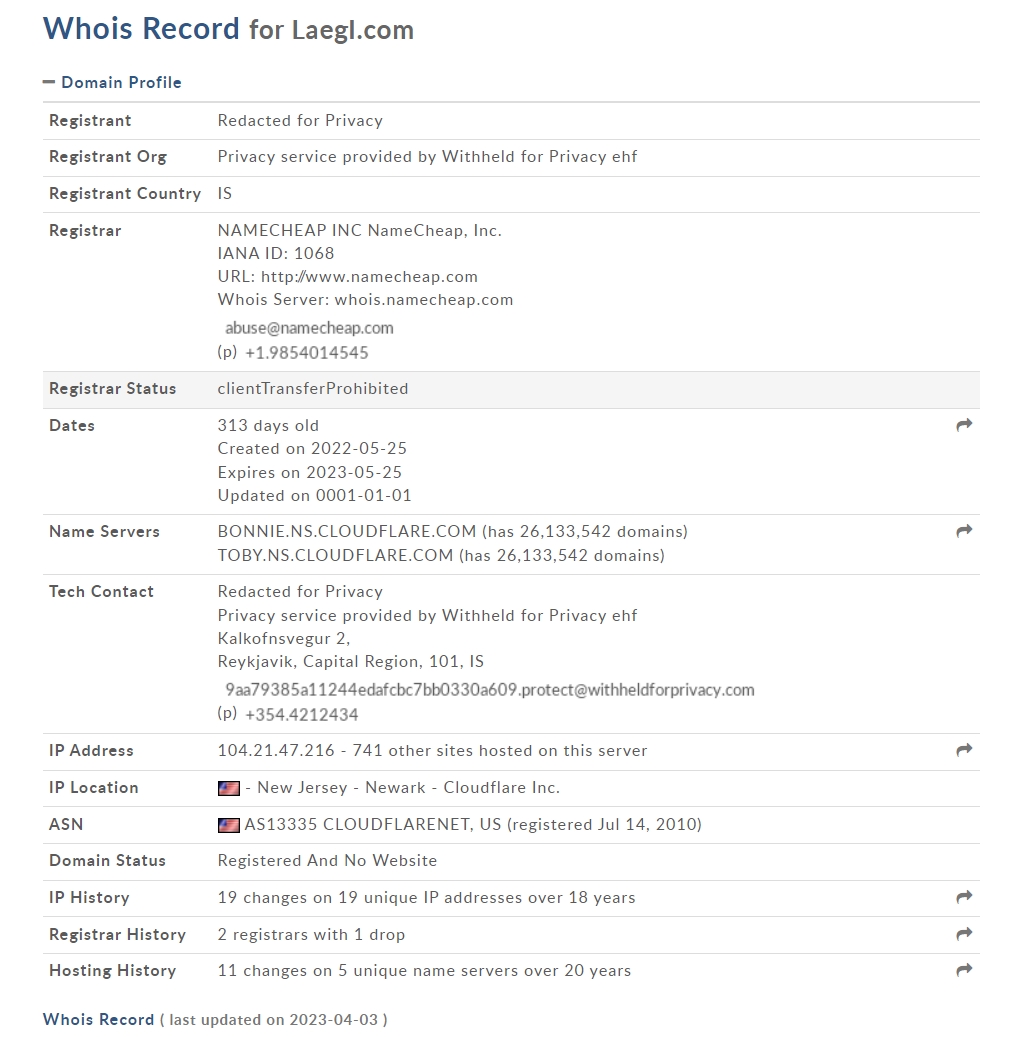Click the Tech Contact row label

[101, 591]
